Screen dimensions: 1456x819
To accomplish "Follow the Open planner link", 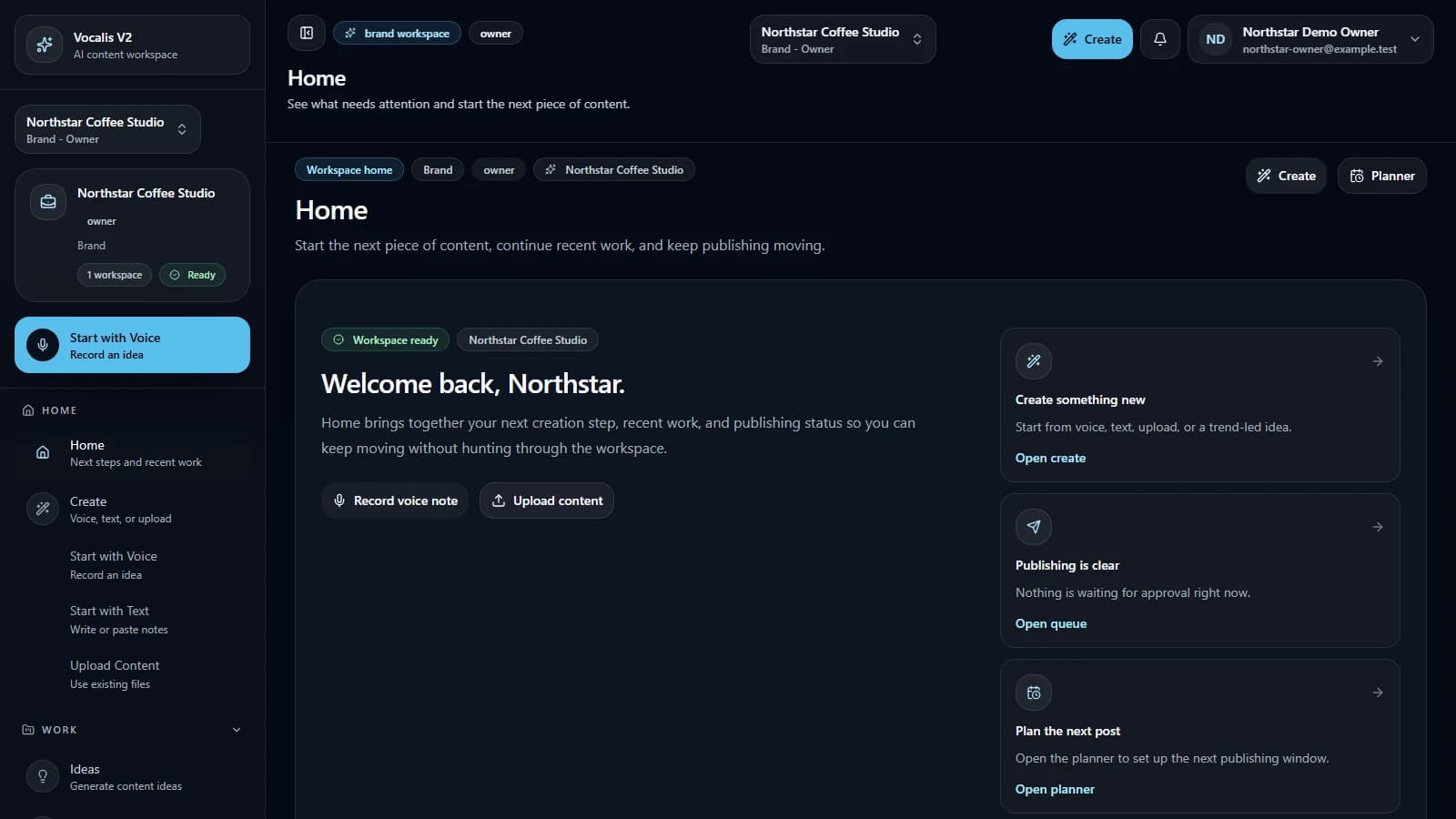I will pyautogui.click(x=1055, y=789).
